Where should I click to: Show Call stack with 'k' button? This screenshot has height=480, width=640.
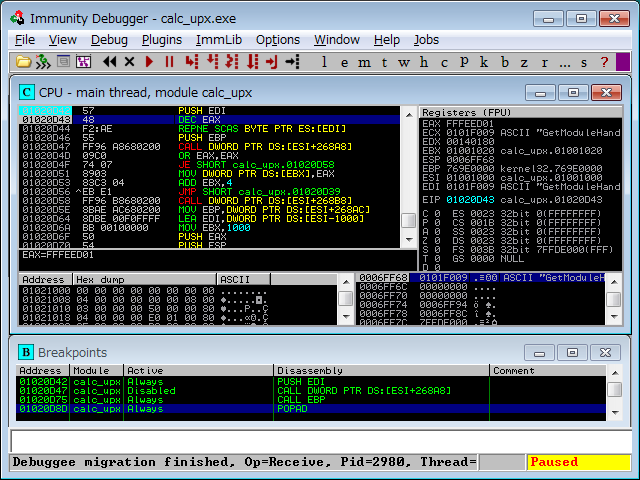click(x=484, y=62)
